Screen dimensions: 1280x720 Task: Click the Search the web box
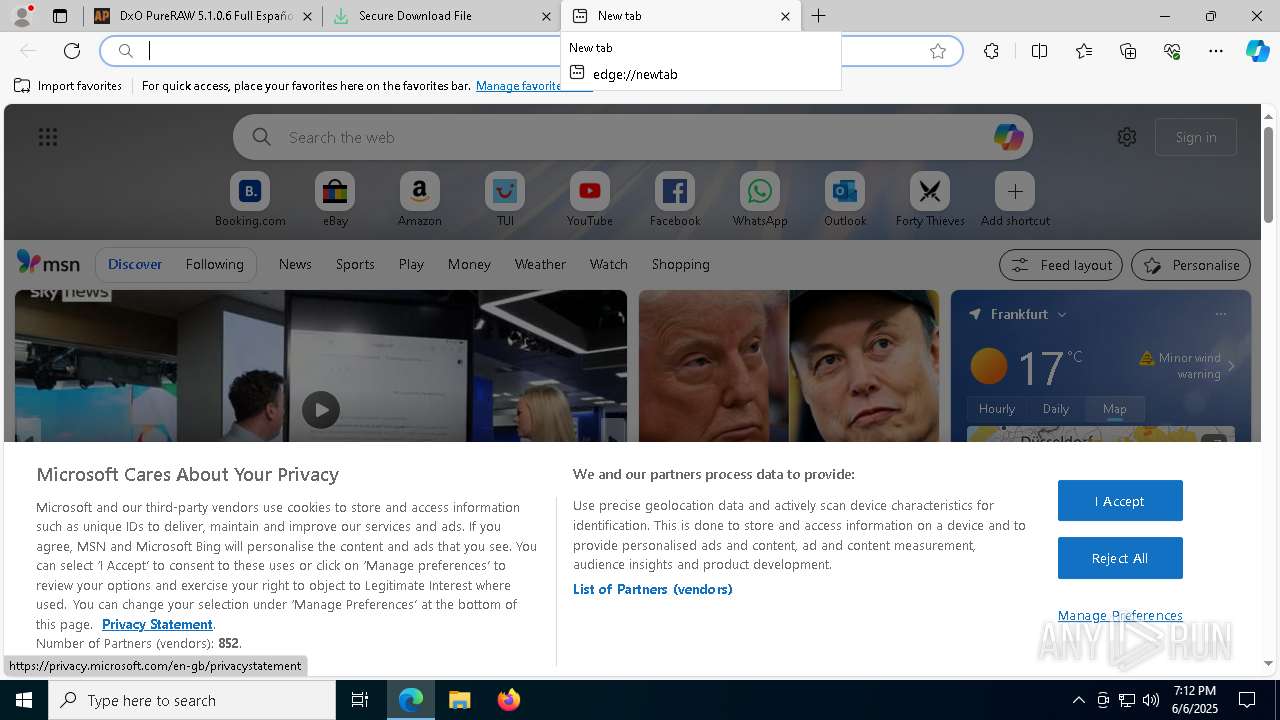coord(633,137)
